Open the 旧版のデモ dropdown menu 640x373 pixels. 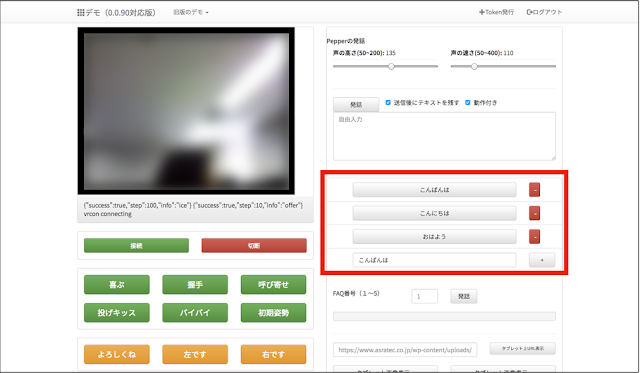(191, 13)
